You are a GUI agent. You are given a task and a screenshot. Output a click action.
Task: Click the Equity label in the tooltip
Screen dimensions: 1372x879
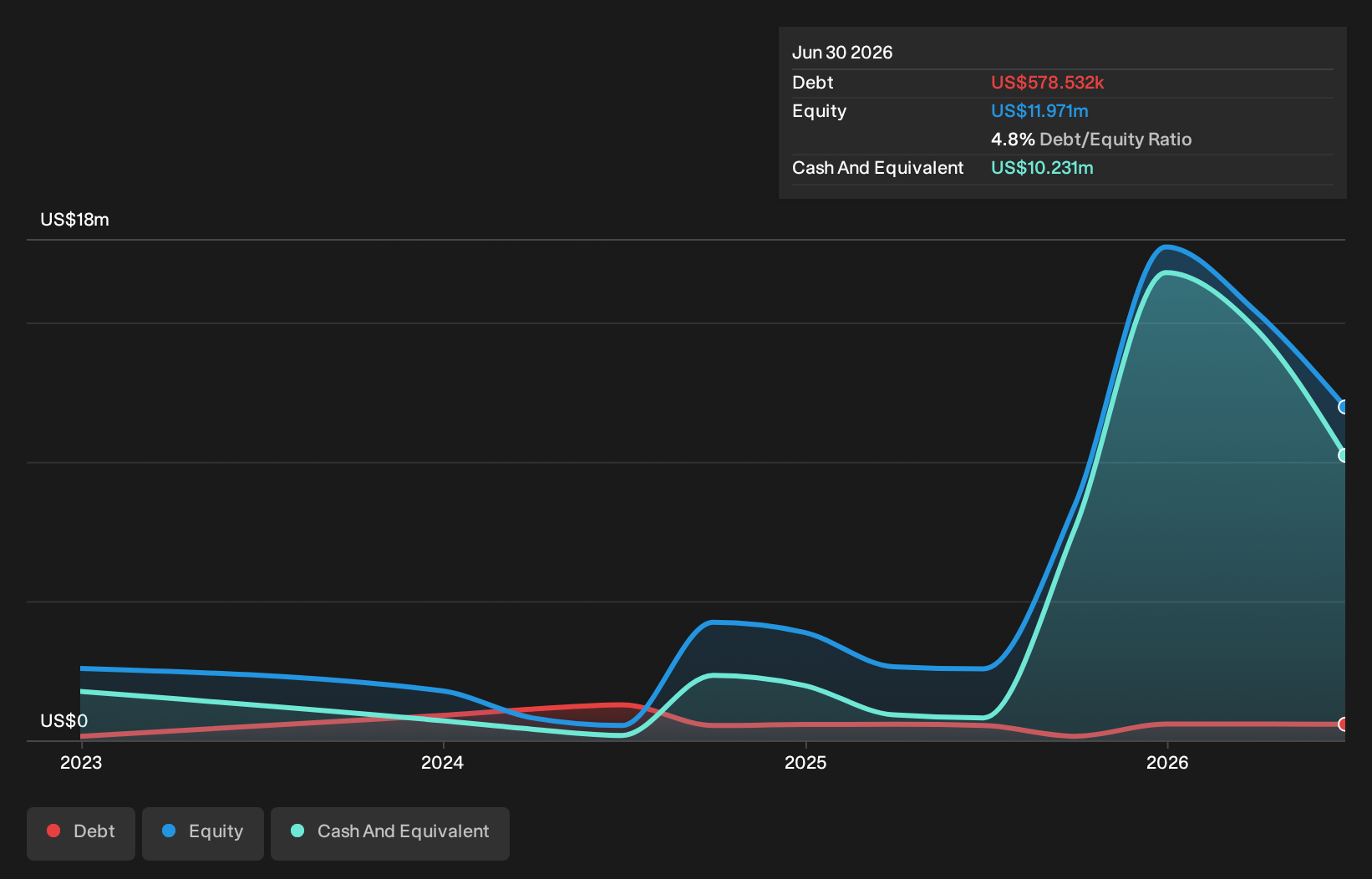pyautogui.click(x=820, y=111)
